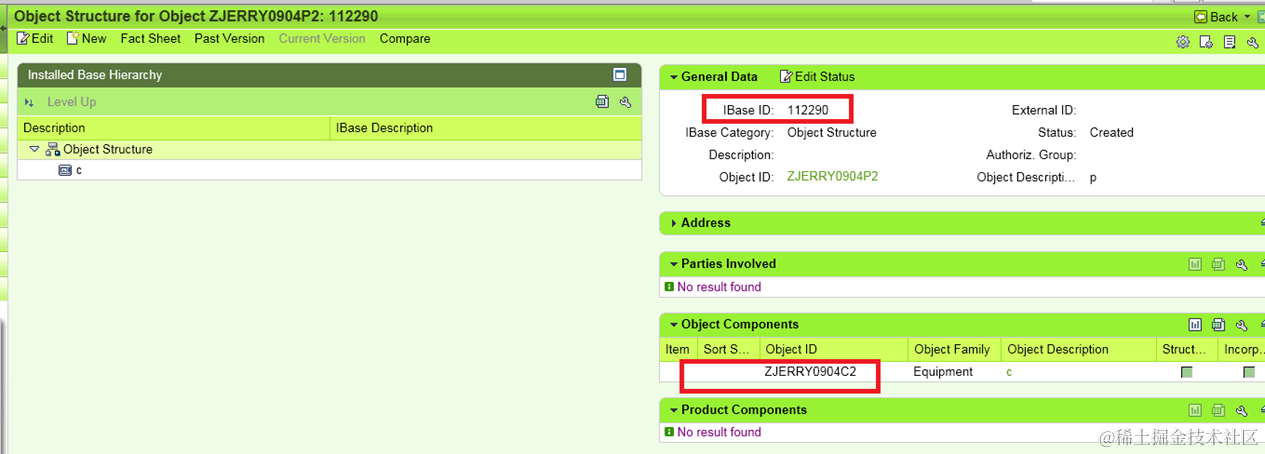Click the Item column header
Screen dimensions: 1265x454
click(x=678, y=349)
